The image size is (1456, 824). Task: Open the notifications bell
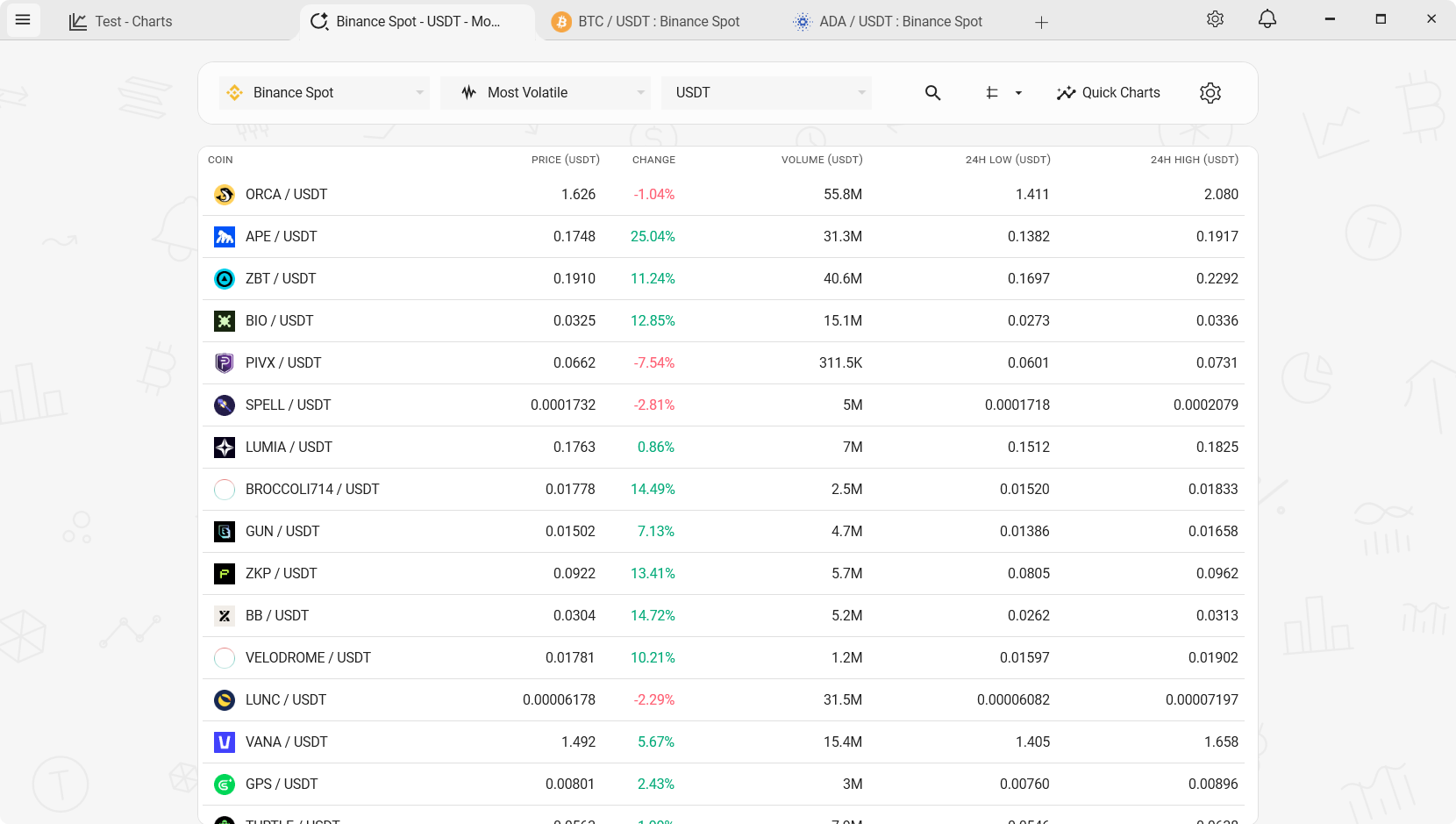click(1267, 19)
